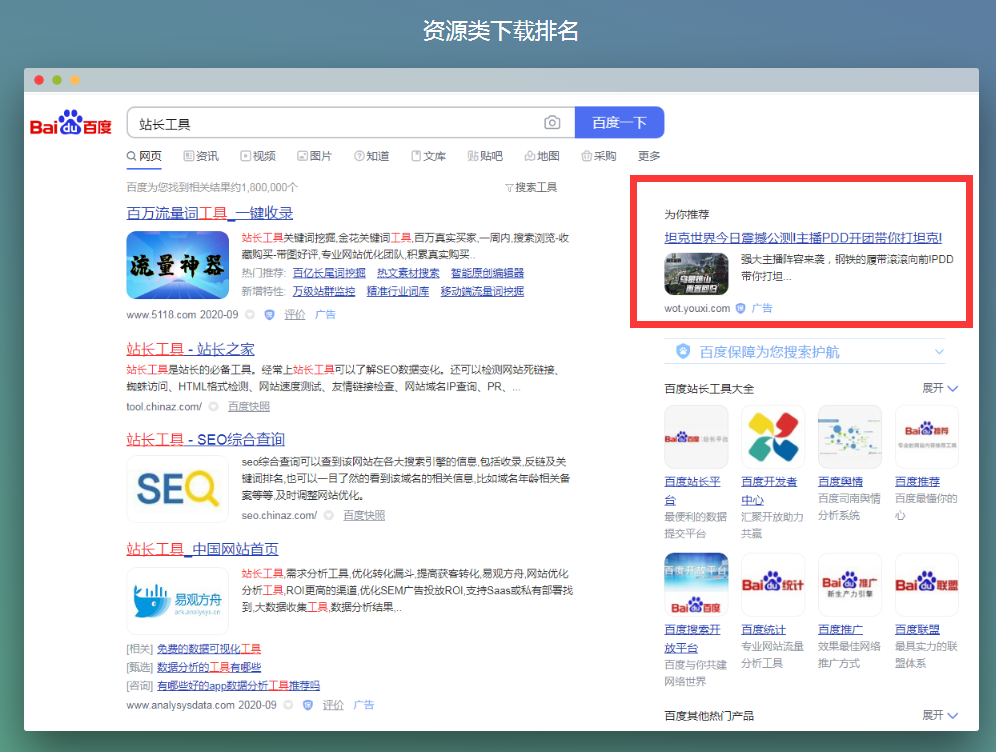Expand 百度站长工具大全 section with 展开

(x=940, y=388)
